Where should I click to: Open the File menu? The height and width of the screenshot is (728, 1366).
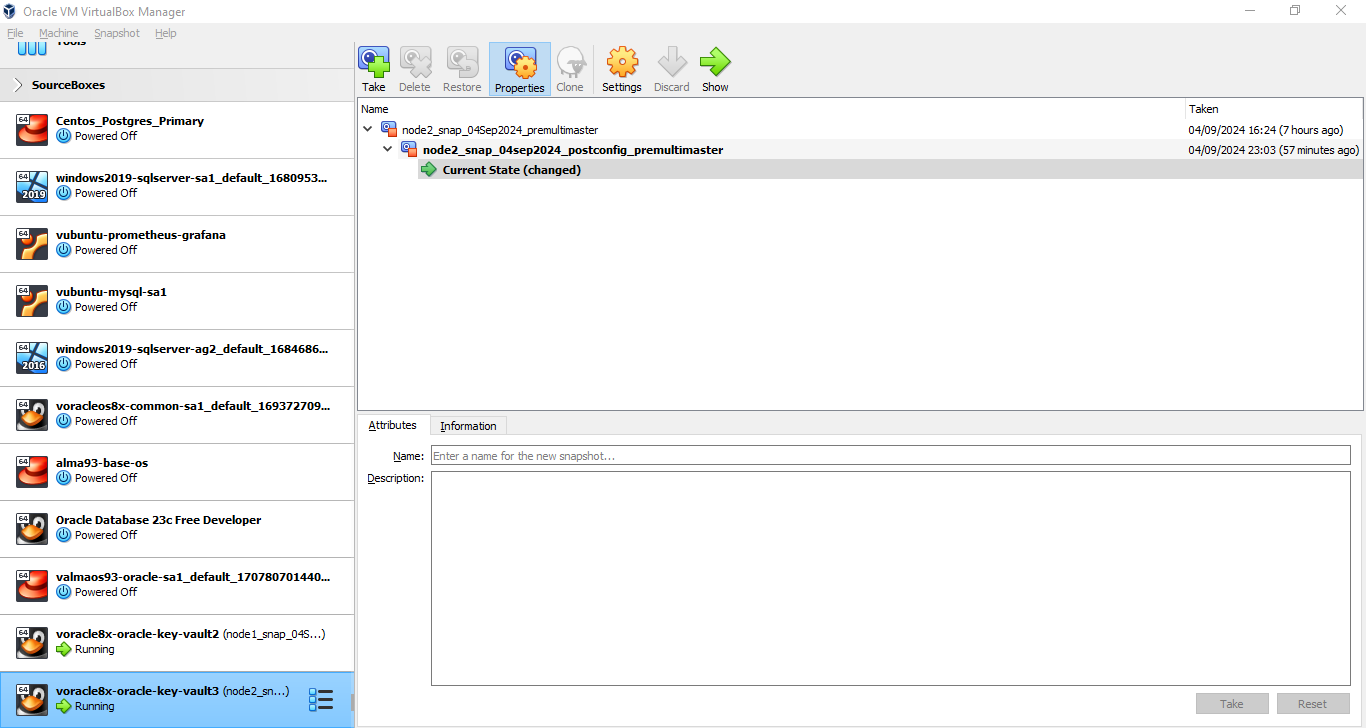click(x=15, y=33)
